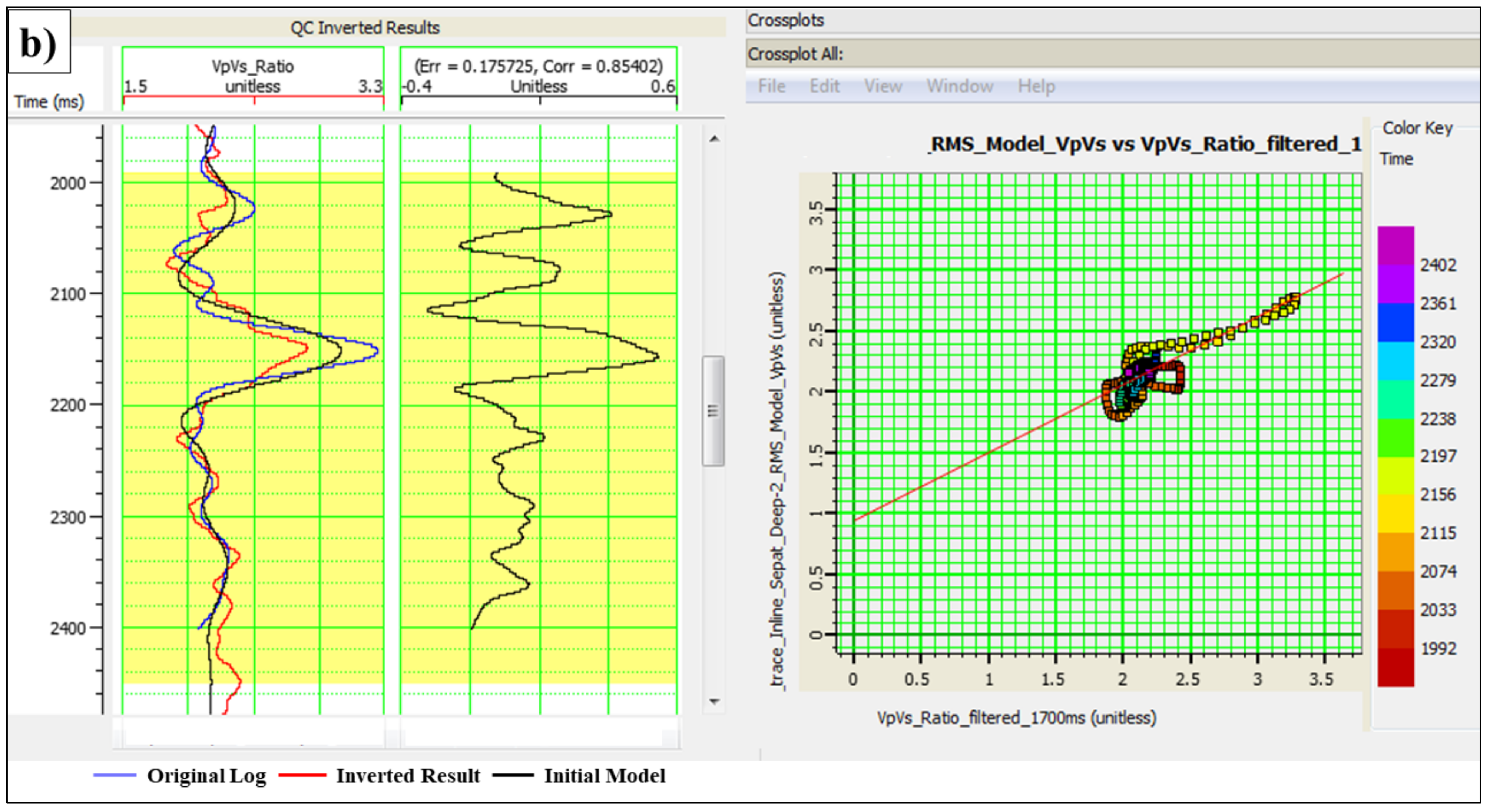
Task: Click the scroll down arrow of log panel
Action: click(x=714, y=701)
